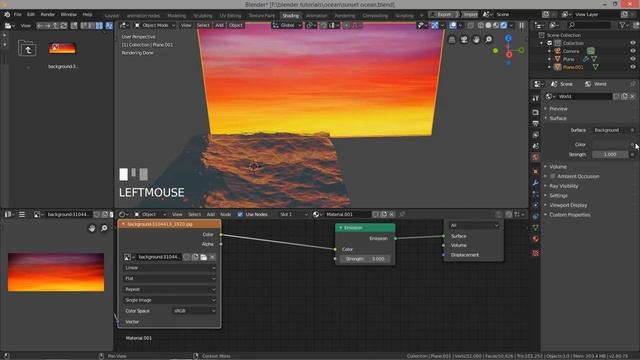Click the Camera object icon in outliner
Viewport: 640px width, 360px height.
558,51
